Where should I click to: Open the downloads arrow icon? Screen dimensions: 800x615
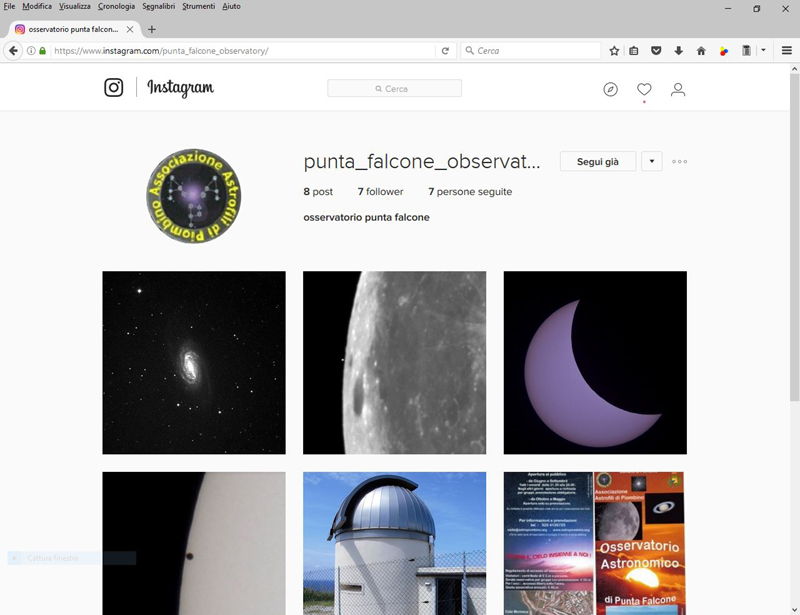[679, 51]
